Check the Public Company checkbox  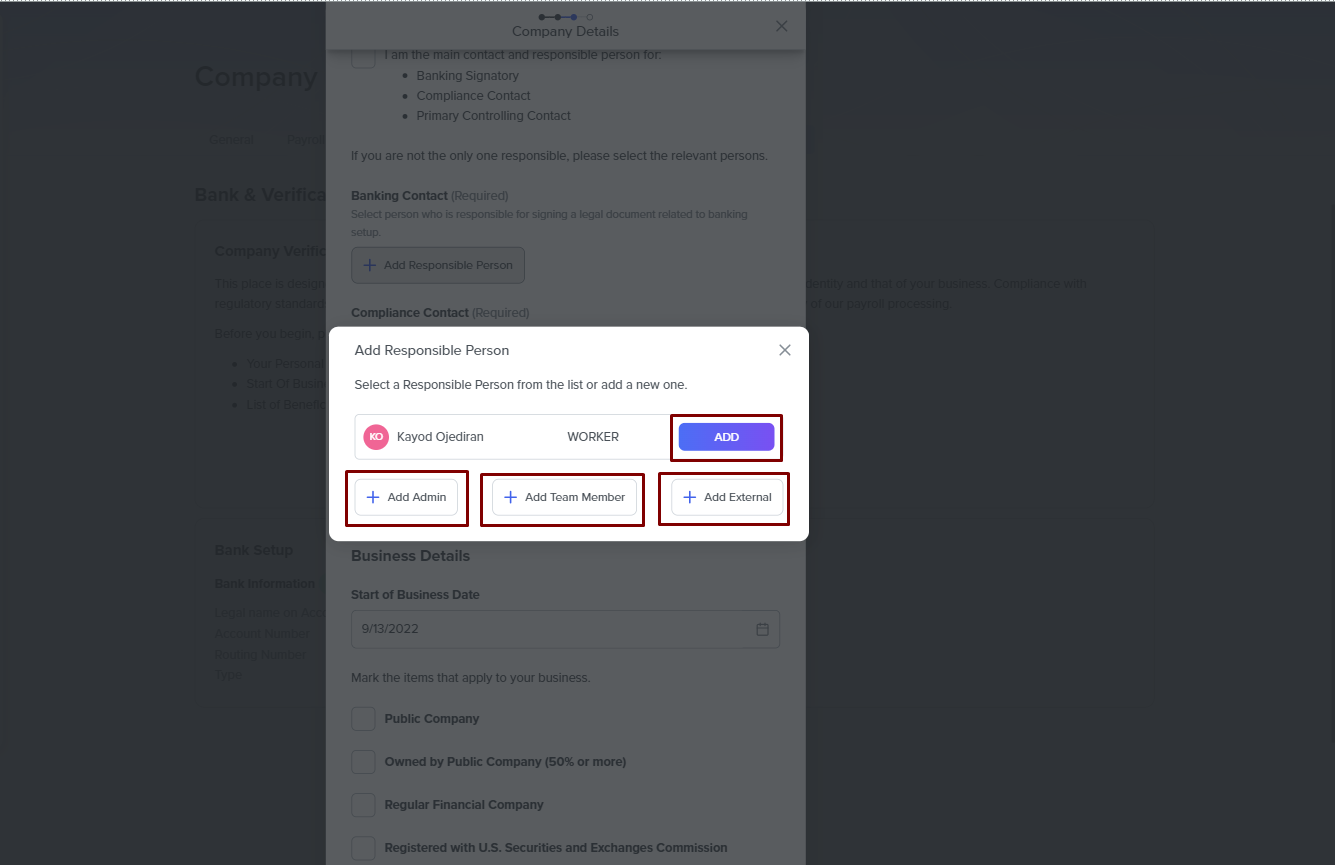tap(363, 719)
